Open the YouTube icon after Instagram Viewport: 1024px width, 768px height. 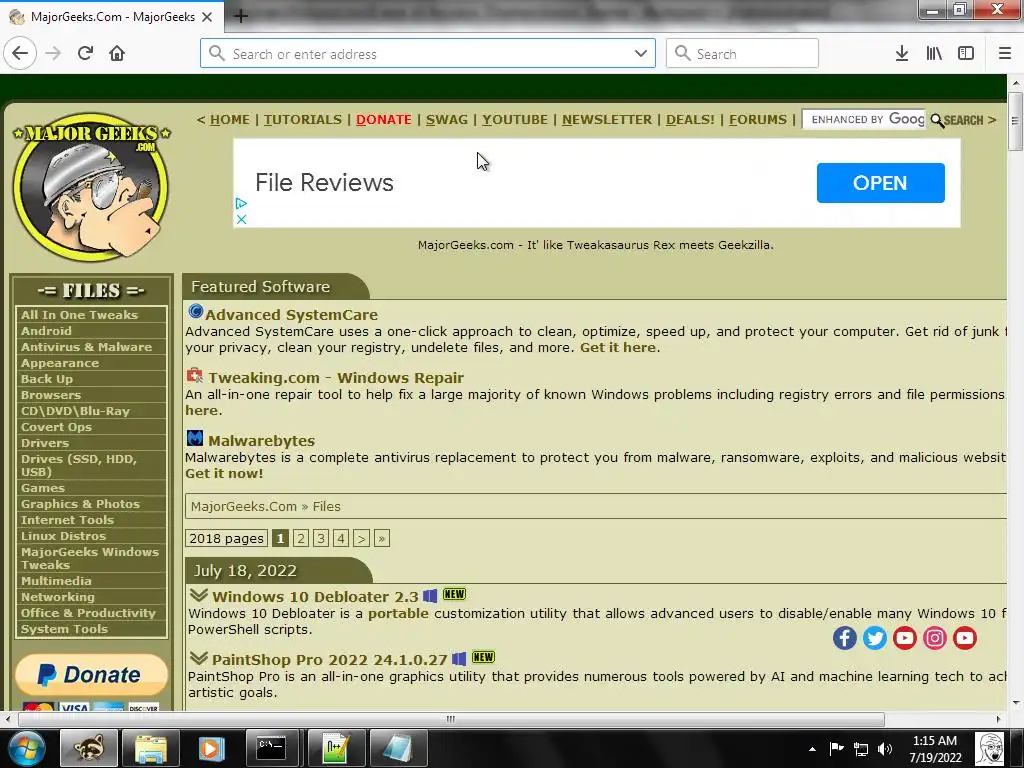(x=965, y=637)
